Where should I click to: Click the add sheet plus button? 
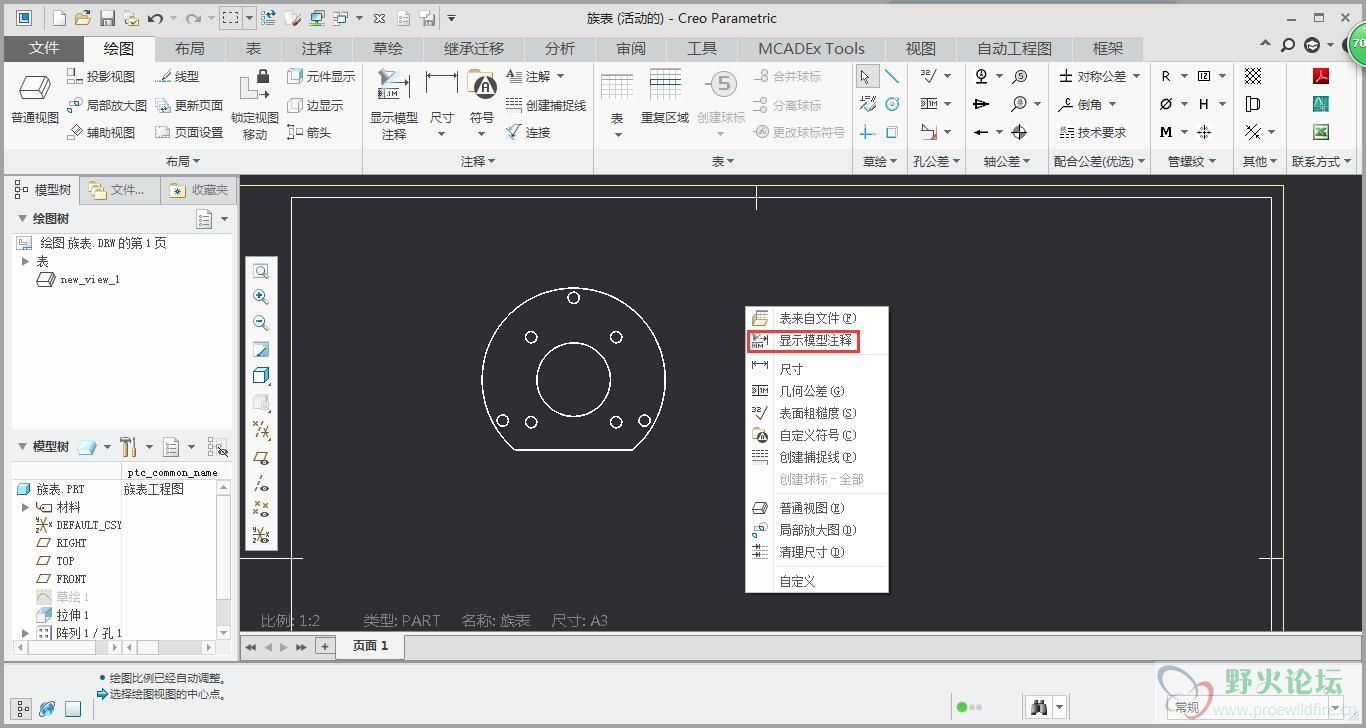pyautogui.click(x=325, y=646)
